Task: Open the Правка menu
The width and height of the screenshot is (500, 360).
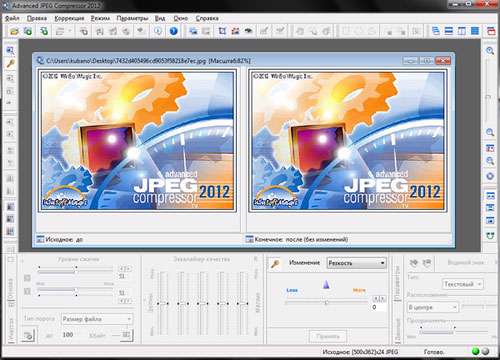Action: [37, 18]
